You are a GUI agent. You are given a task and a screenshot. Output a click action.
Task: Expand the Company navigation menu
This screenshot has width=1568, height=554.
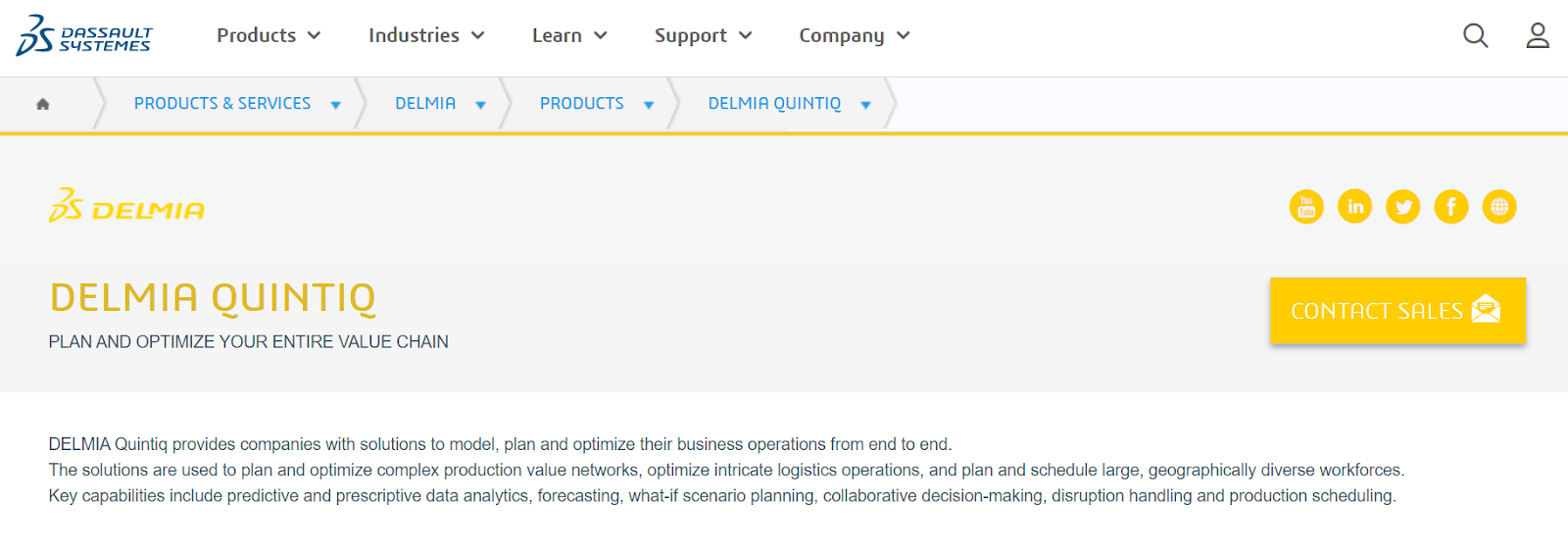[x=855, y=36]
